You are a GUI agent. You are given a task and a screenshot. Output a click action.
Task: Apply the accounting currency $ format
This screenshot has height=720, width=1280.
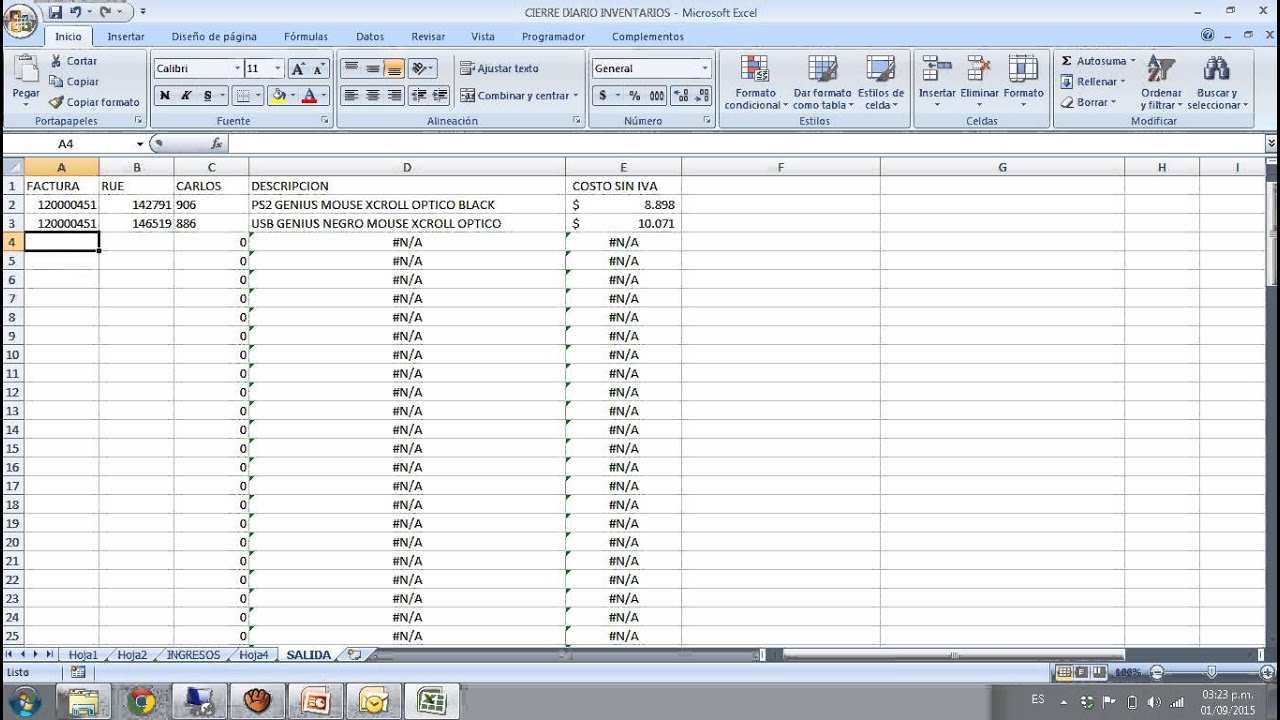(x=603, y=96)
